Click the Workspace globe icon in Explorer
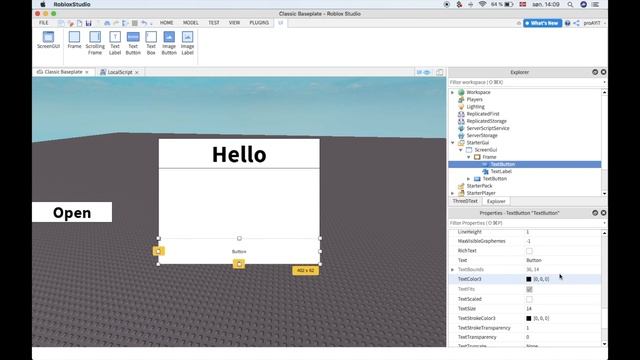 pos(461,92)
